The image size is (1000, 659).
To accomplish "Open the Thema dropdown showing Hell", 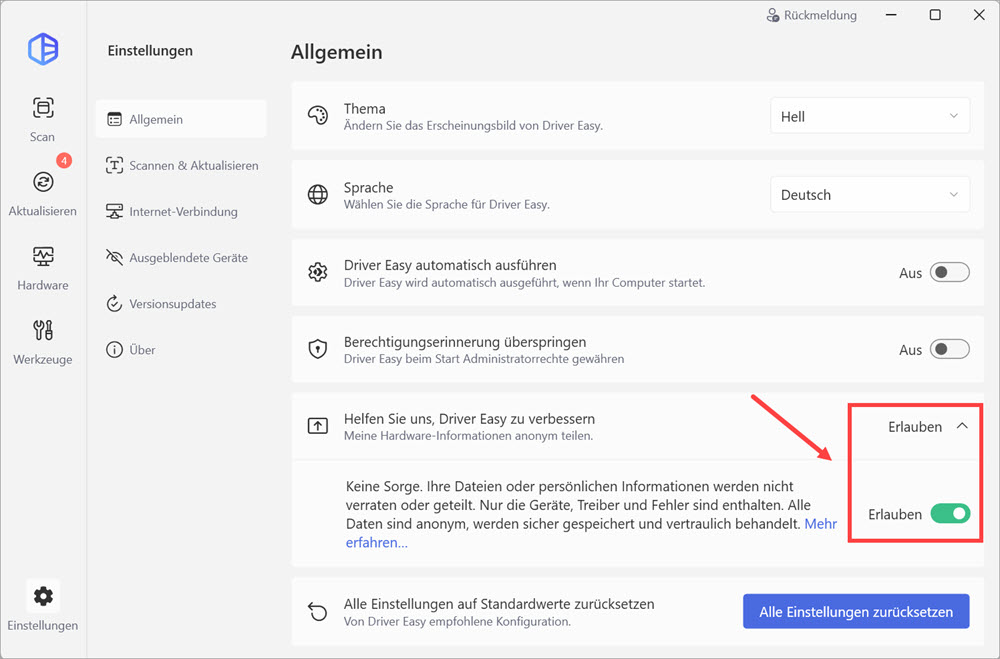I will pos(870,115).
